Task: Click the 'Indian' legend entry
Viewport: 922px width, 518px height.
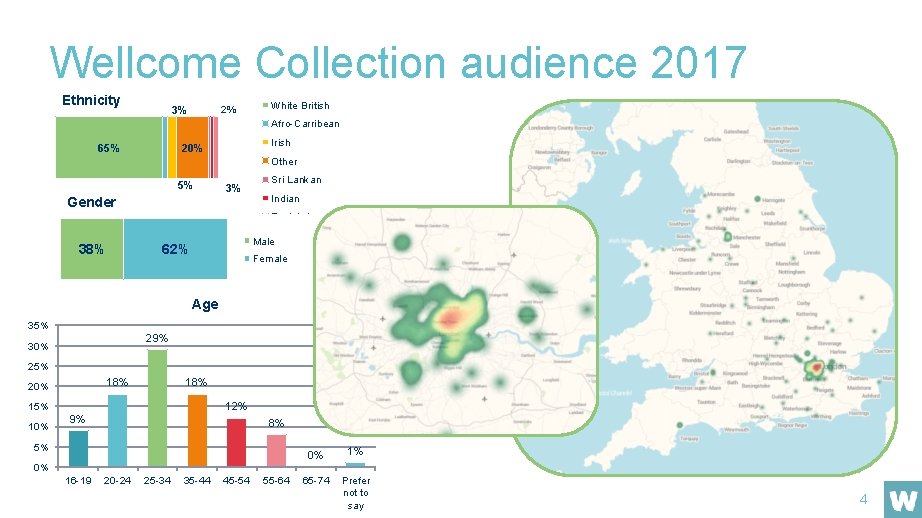Action: pos(281,198)
